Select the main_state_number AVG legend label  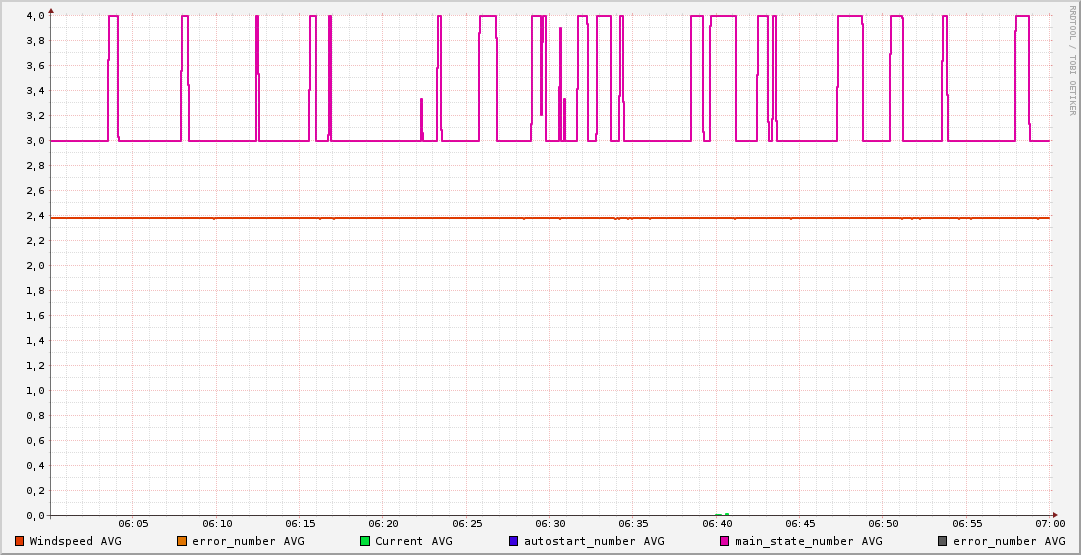click(808, 541)
